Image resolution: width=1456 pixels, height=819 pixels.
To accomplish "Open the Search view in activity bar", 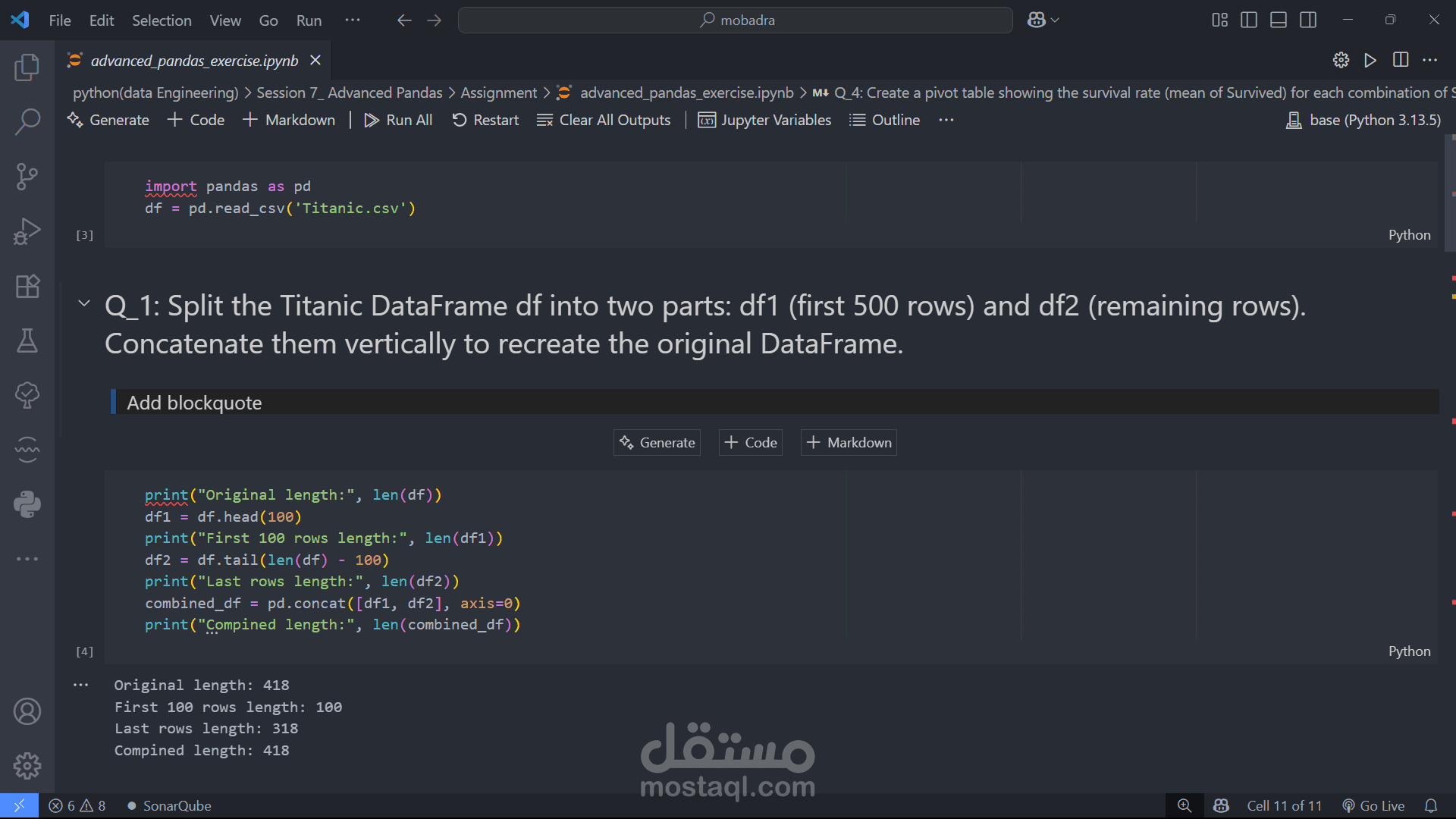I will click(x=27, y=121).
